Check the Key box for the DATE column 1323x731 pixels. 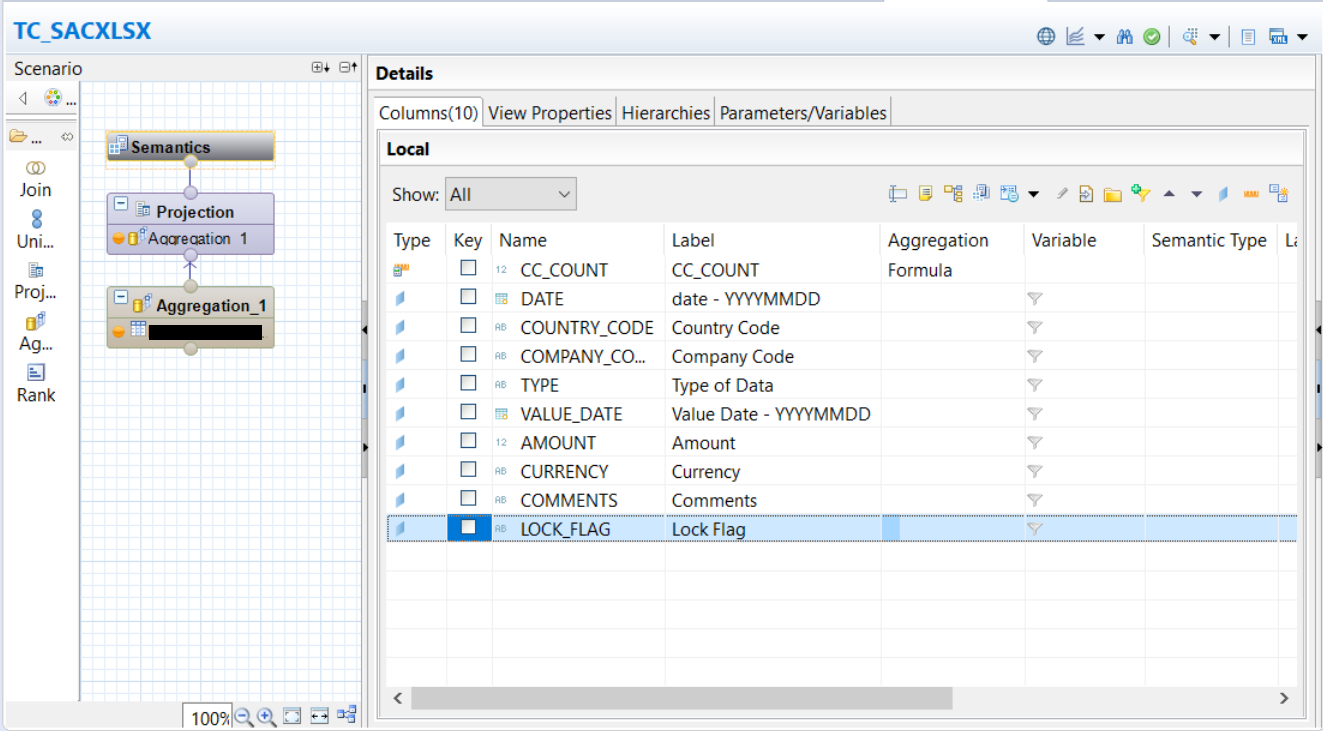coord(467,298)
